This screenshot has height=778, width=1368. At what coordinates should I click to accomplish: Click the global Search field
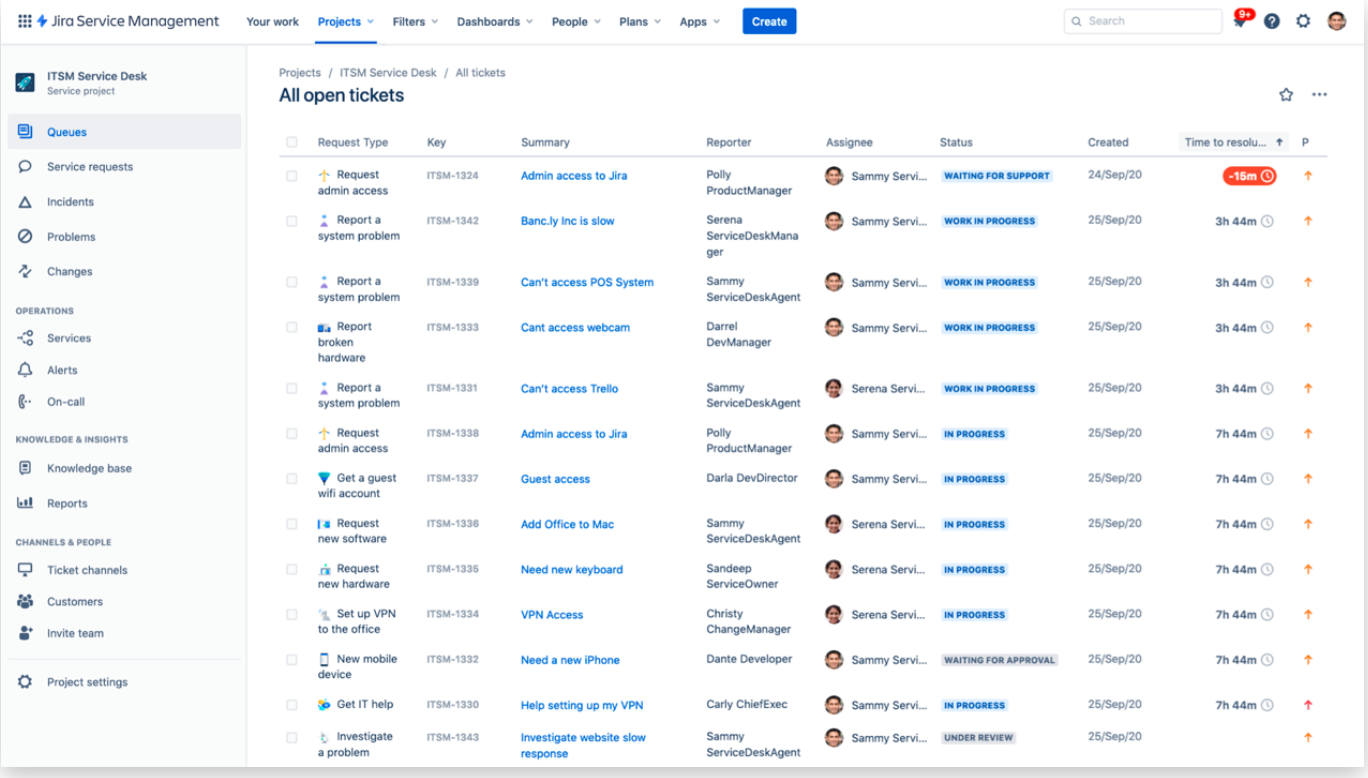point(1142,20)
